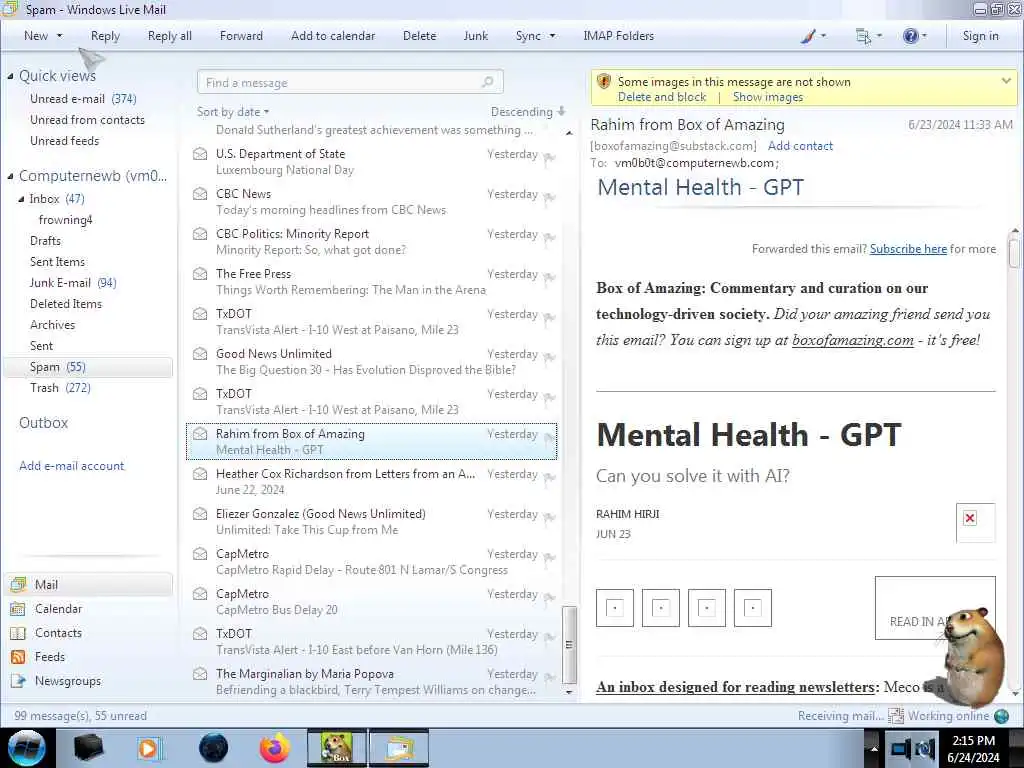Viewport: 1024px width, 768px height.
Task: Click Reply all in the toolbar
Action: click(170, 36)
